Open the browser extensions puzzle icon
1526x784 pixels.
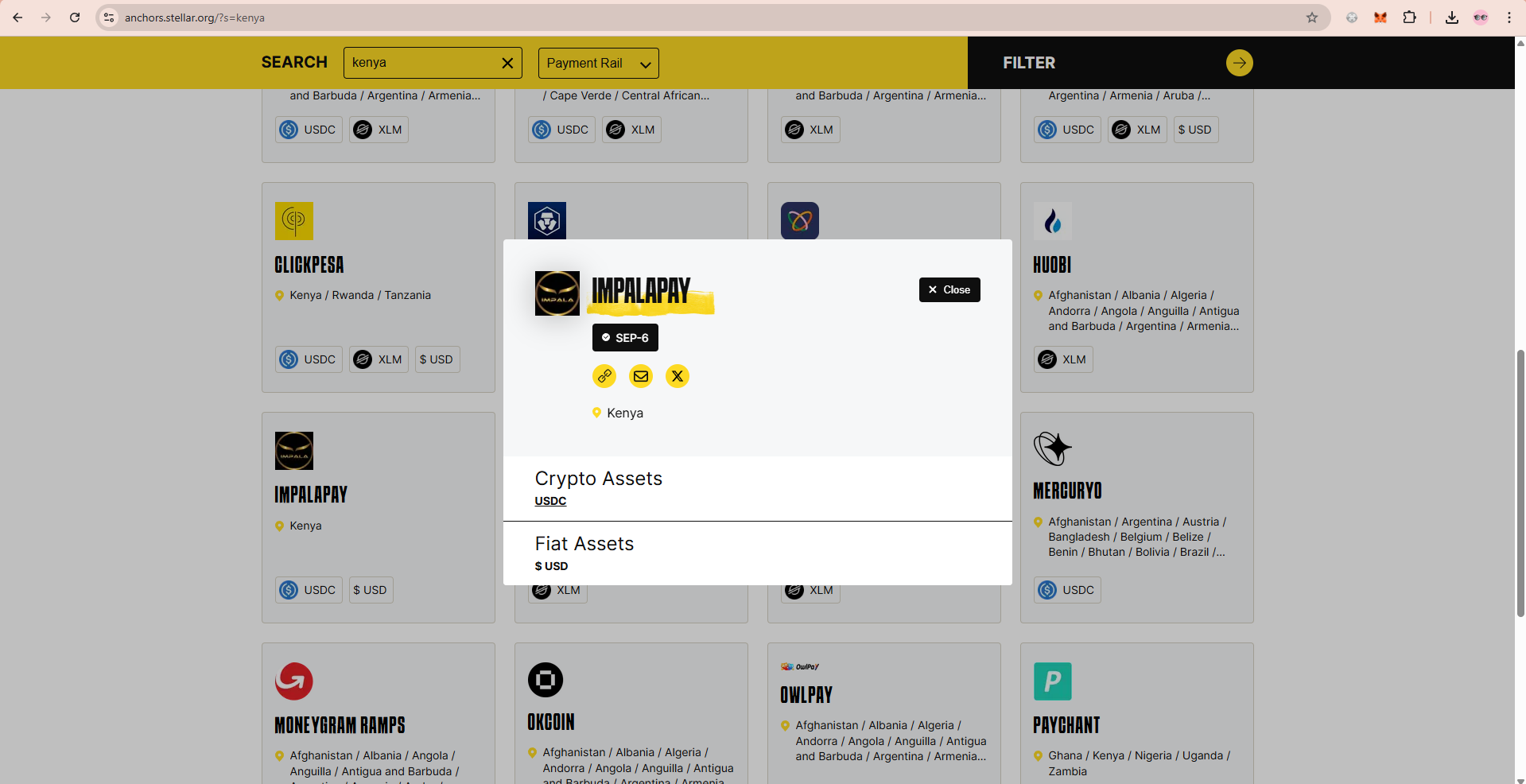pos(1409,17)
